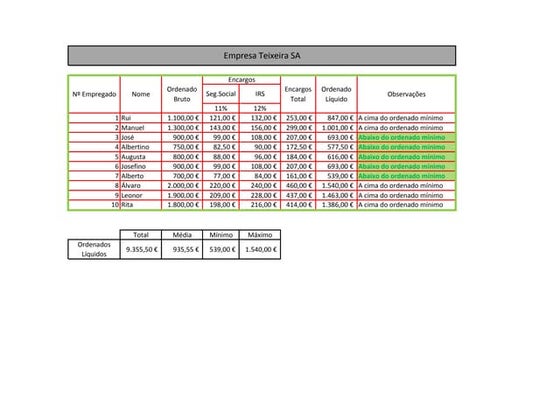Click Leonor's Encargos Total '437,00 €'

(298, 195)
